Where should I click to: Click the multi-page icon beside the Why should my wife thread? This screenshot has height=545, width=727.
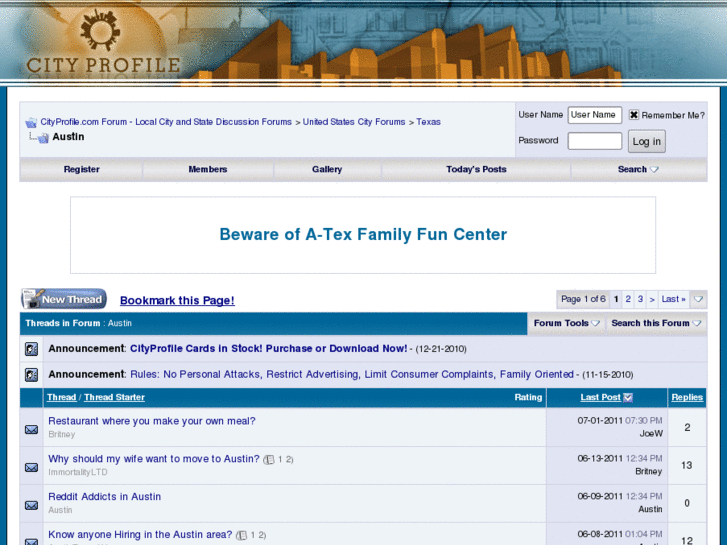[x=269, y=460]
